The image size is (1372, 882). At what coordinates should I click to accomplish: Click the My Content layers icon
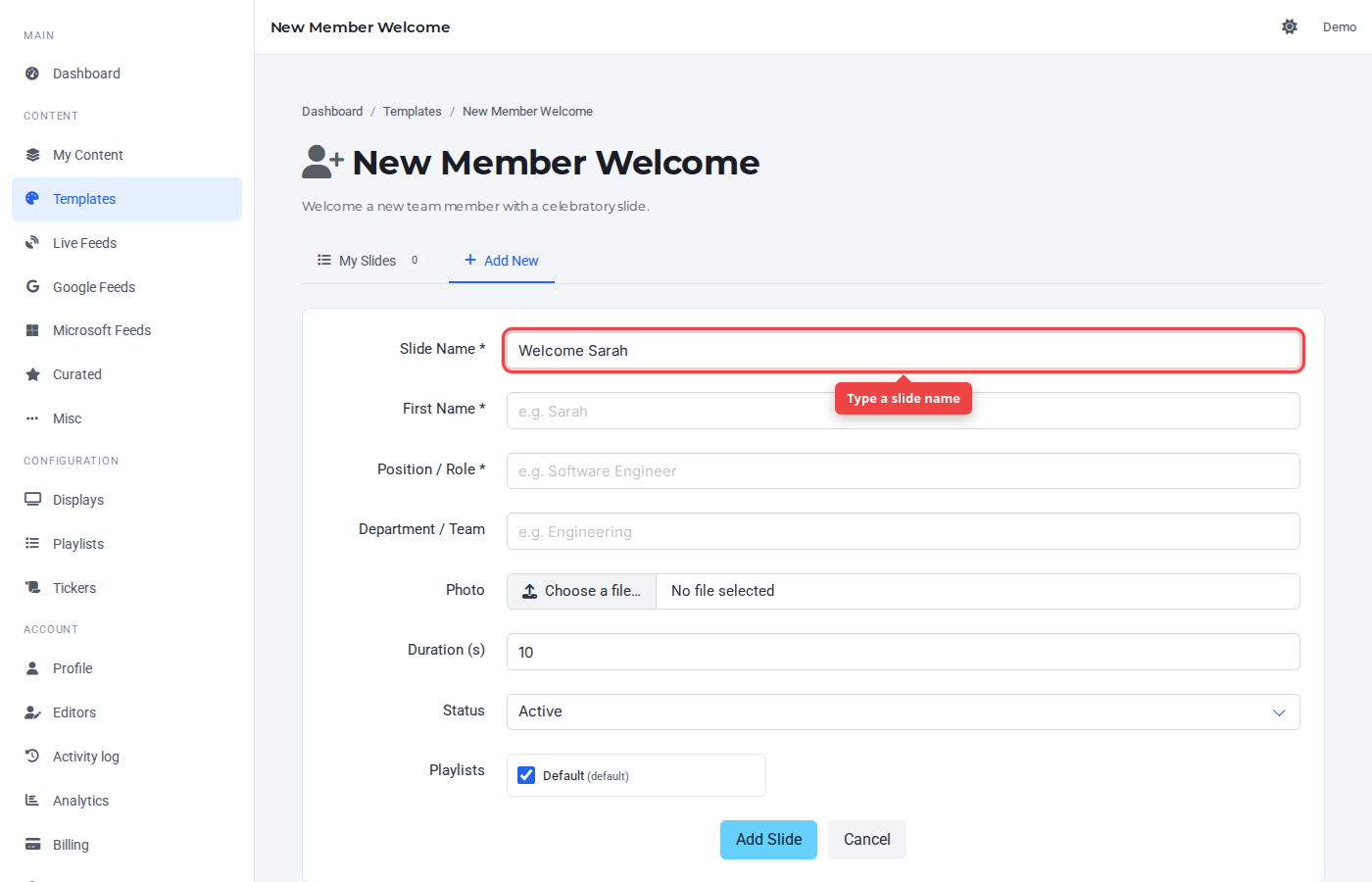click(32, 155)
